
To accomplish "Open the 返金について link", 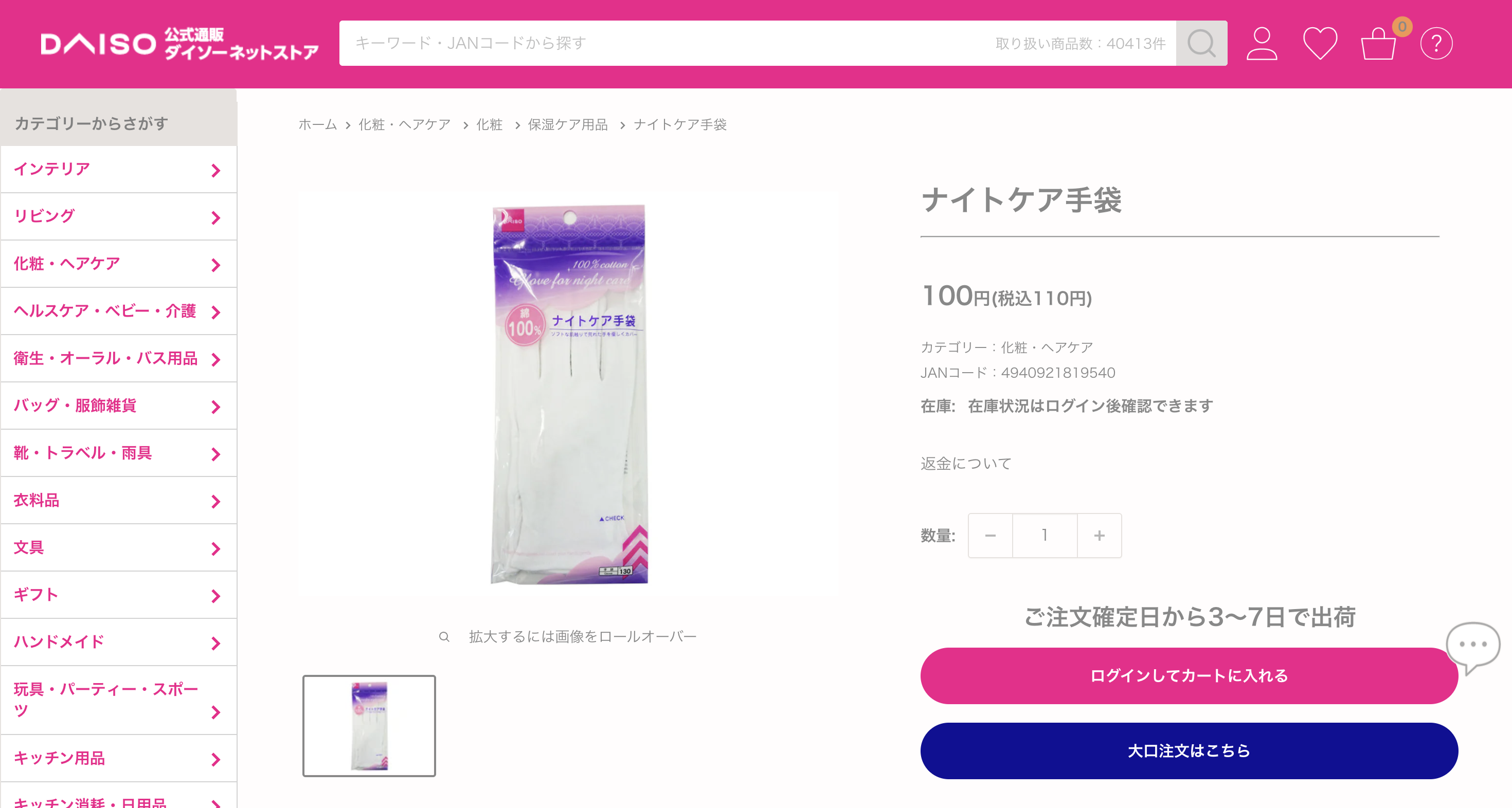I will (x=965, y=464).
